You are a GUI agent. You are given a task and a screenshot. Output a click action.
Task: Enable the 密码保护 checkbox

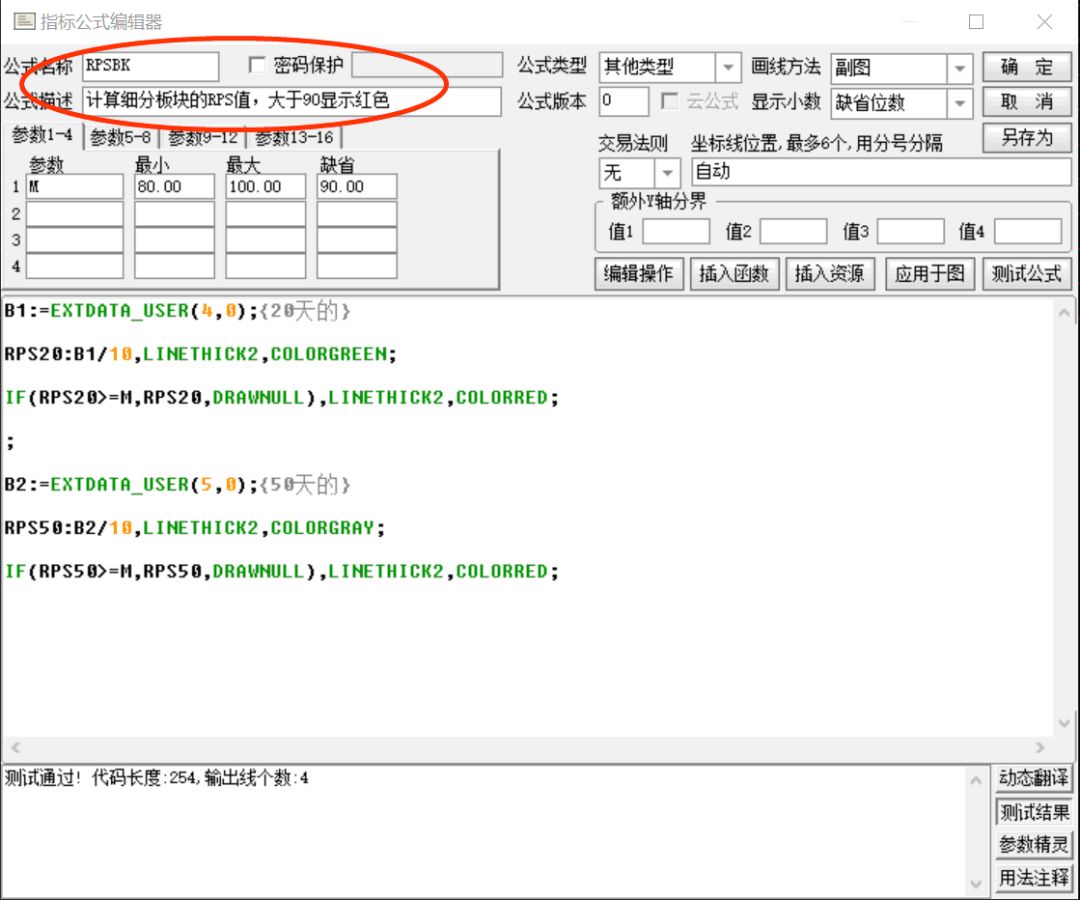point(258,66)
